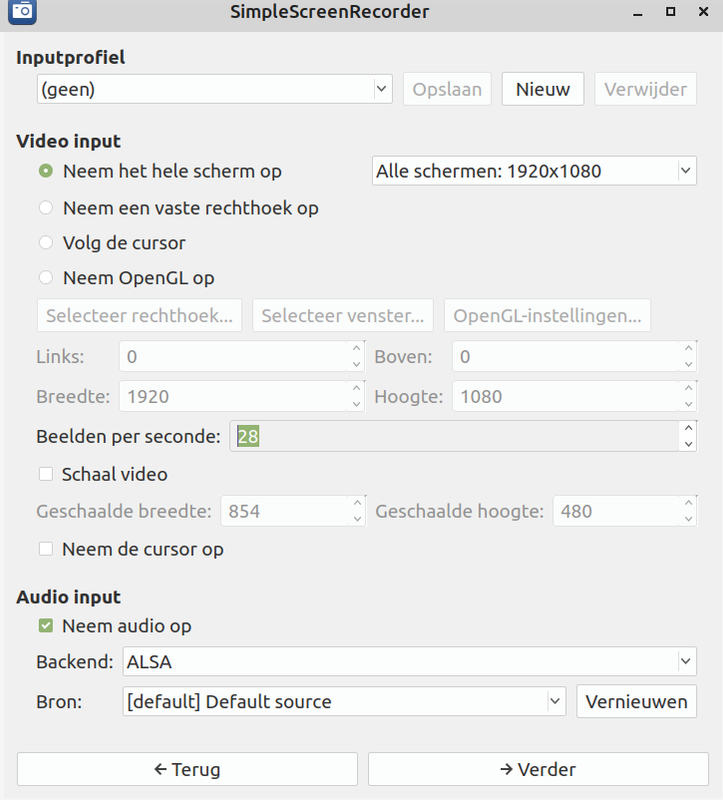Click 'Selecteer rechthoek...' button
The width and height of the screenshot is (723, 800).
[x=139, y=315]
